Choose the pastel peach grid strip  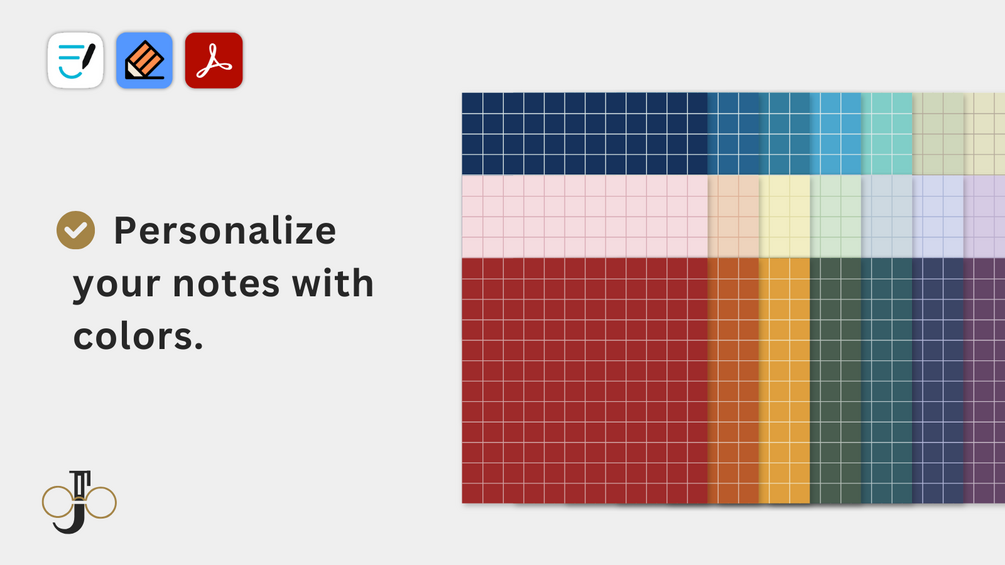coord(733,216)
